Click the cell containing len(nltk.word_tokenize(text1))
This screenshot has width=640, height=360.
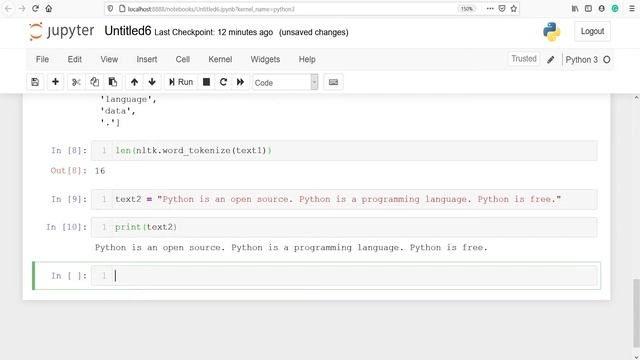[x=344, y=151]
